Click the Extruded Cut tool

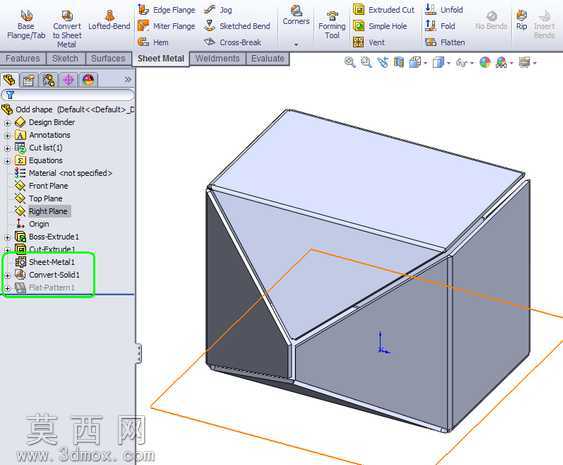tap(384, 10)
